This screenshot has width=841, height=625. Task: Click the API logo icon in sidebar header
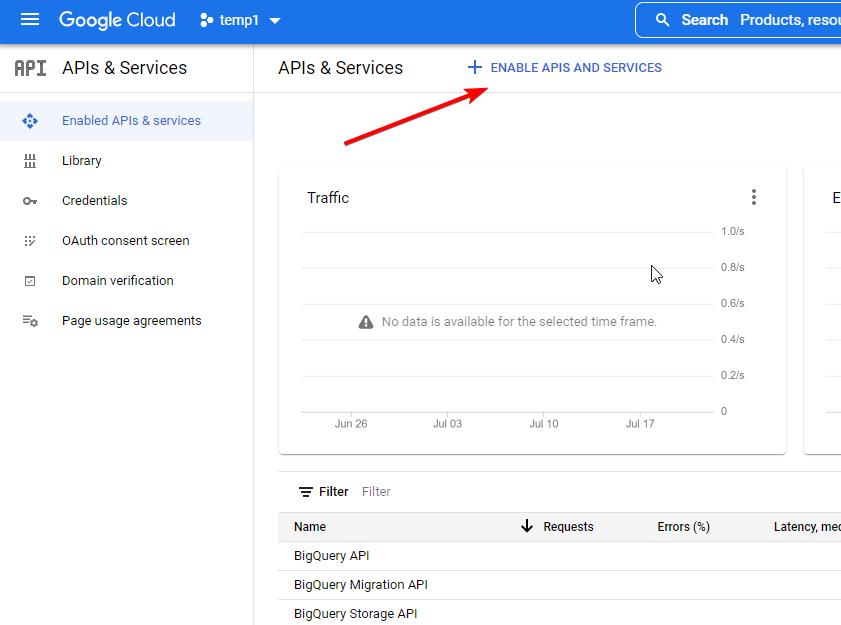click(x=30, y=68)
